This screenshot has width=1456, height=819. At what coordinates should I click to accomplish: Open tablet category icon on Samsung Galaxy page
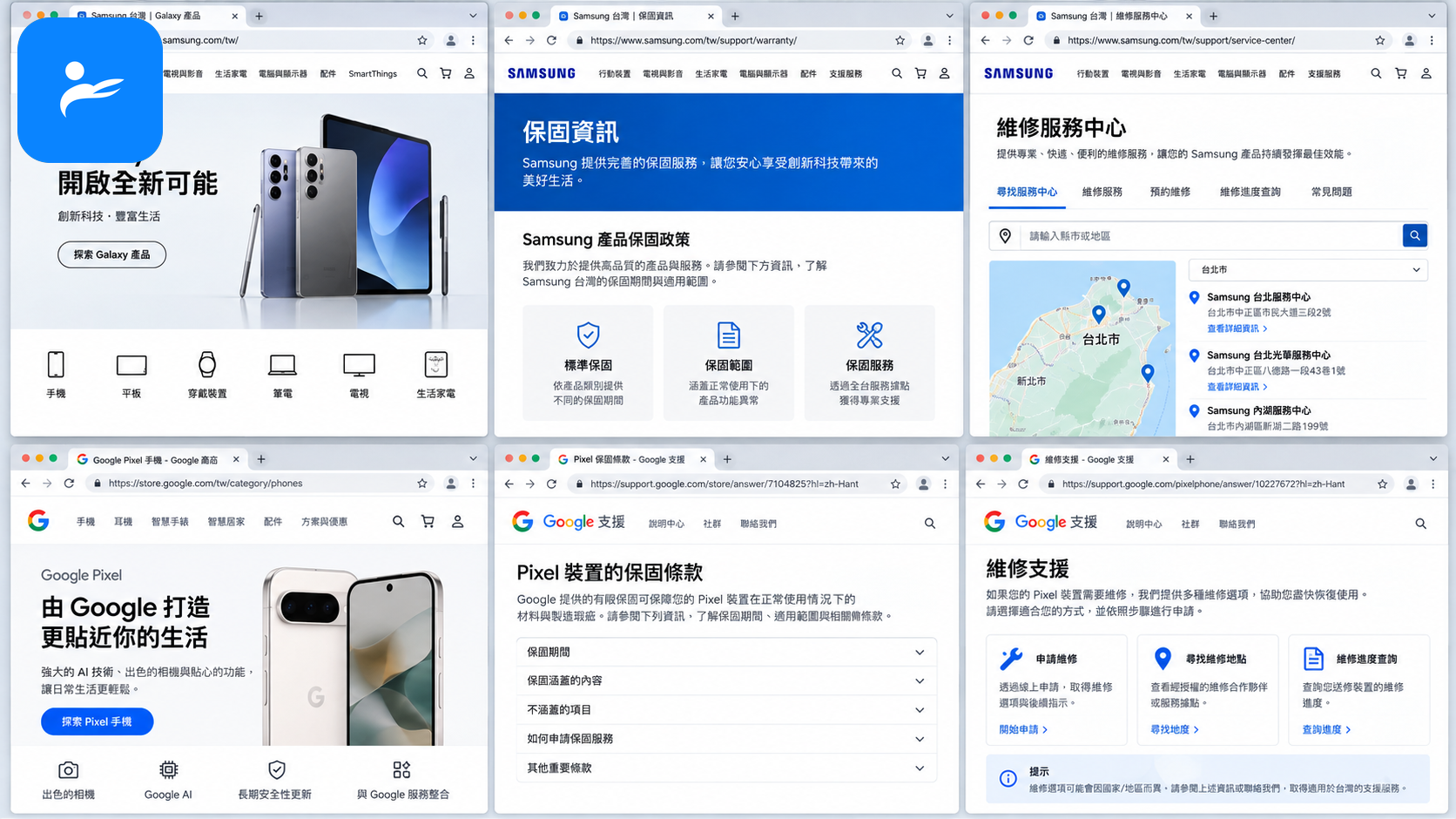pos(131,364)
